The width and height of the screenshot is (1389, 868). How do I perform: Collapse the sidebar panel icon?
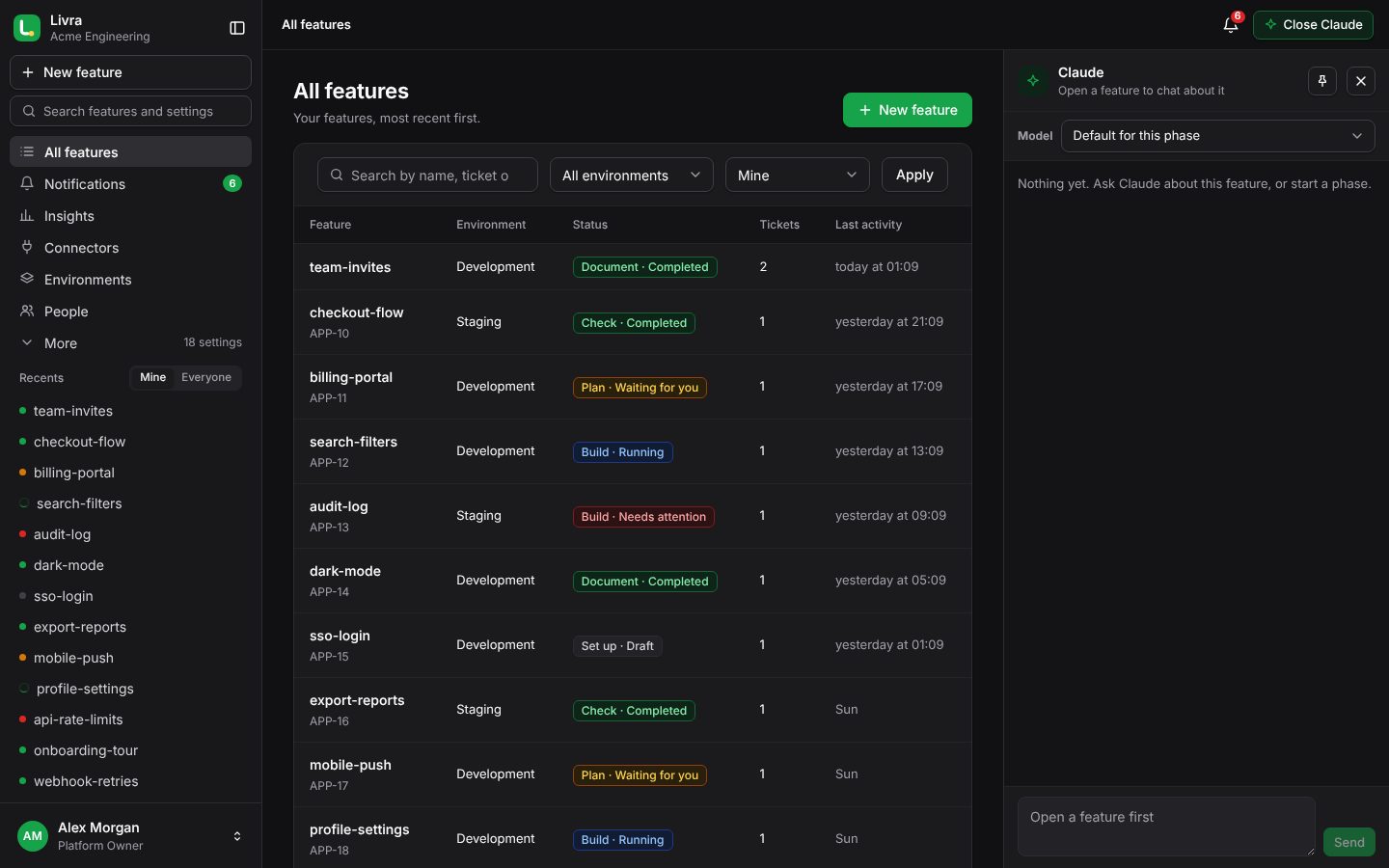(237, 28)
